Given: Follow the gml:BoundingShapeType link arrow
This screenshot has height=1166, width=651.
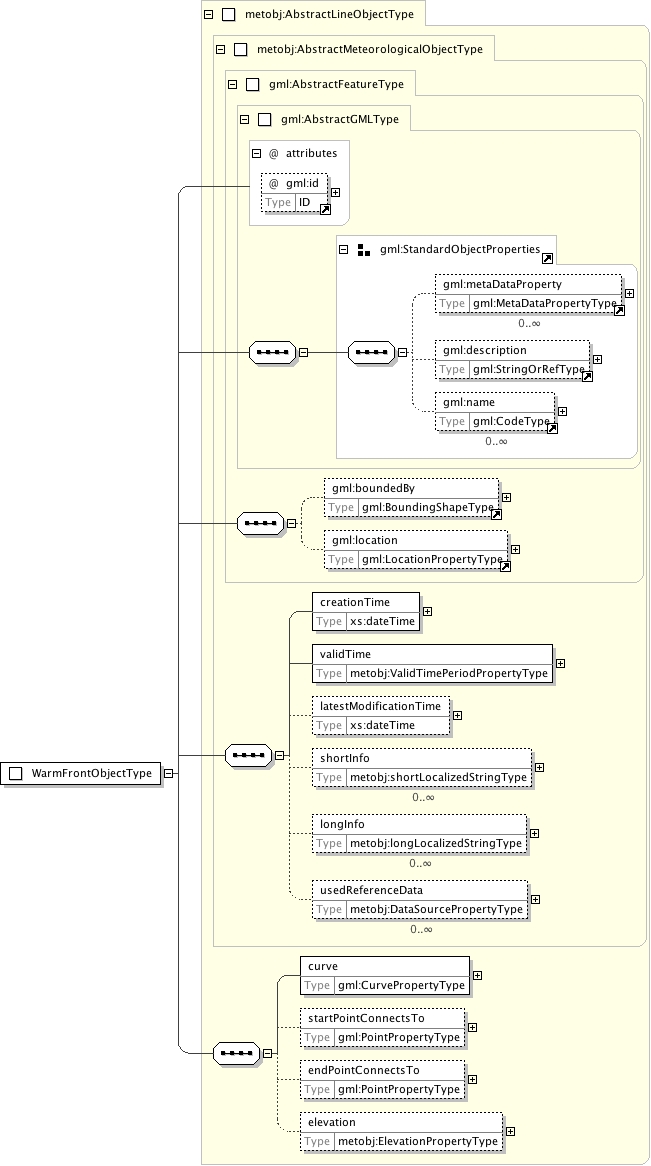Looking at the screenshot, I should click(496, 515).
